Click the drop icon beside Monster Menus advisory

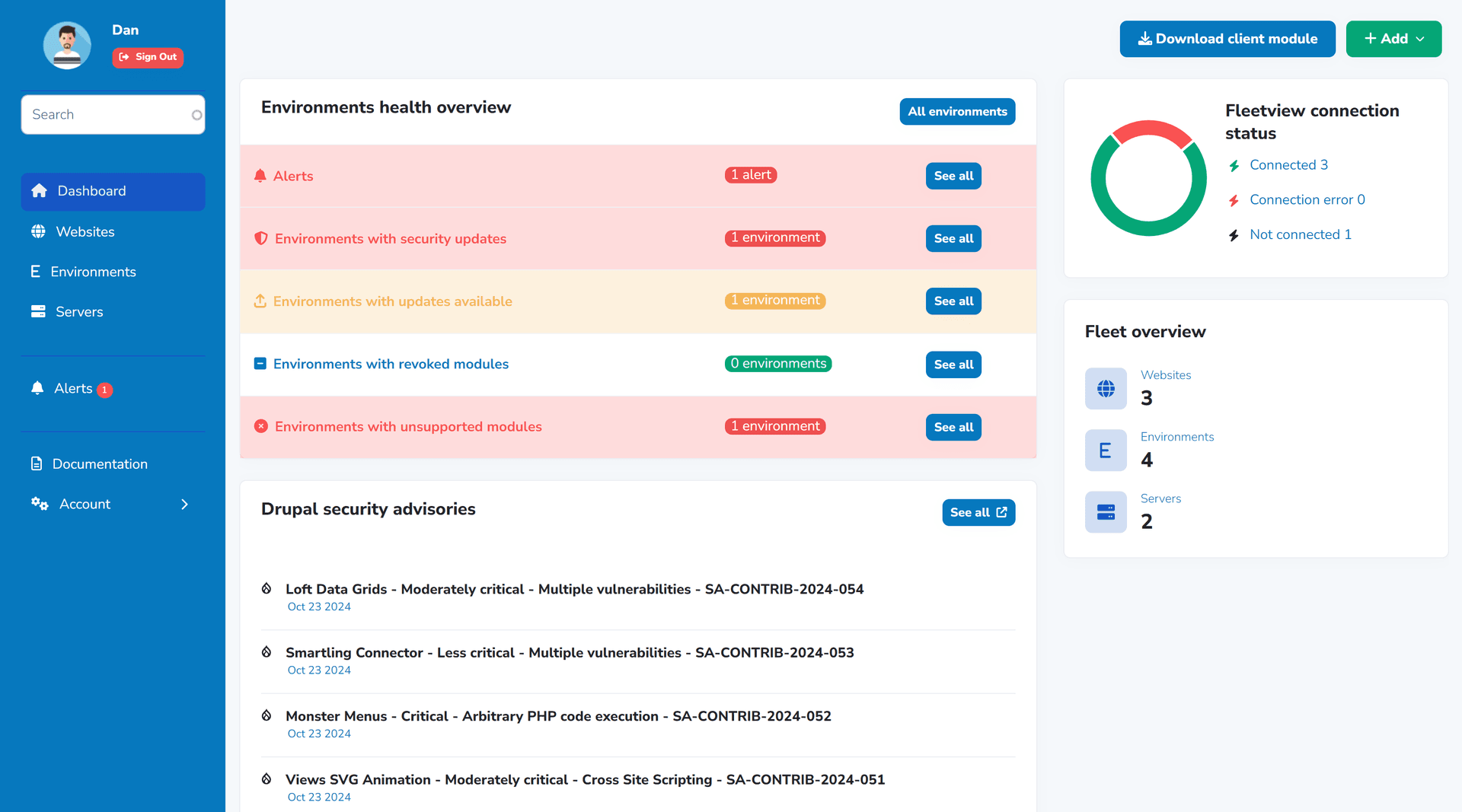(267, 715)
